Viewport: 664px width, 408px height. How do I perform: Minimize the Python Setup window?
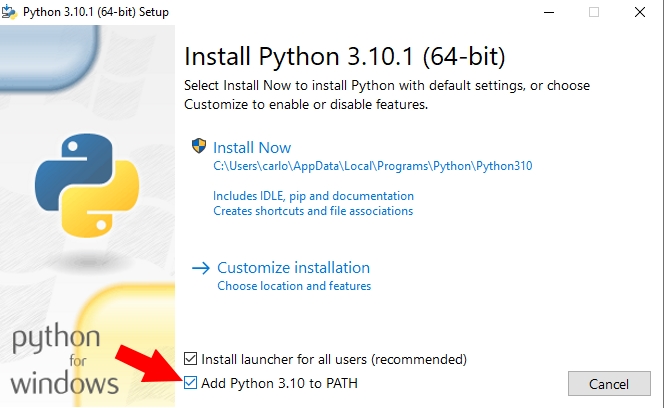548,12
